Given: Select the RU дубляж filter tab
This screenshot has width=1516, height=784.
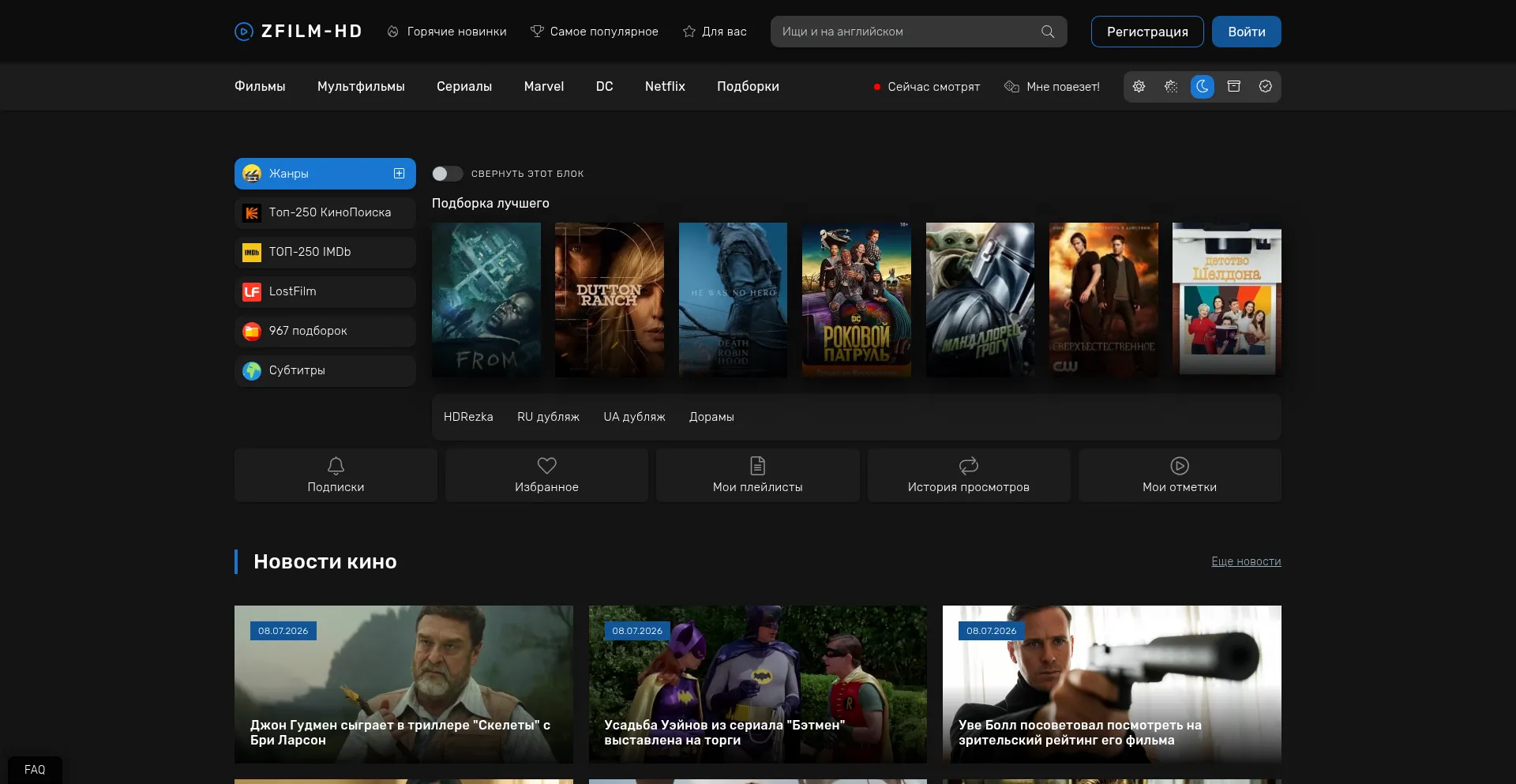Looking at the screenshot, I should [x=548, y=417].
